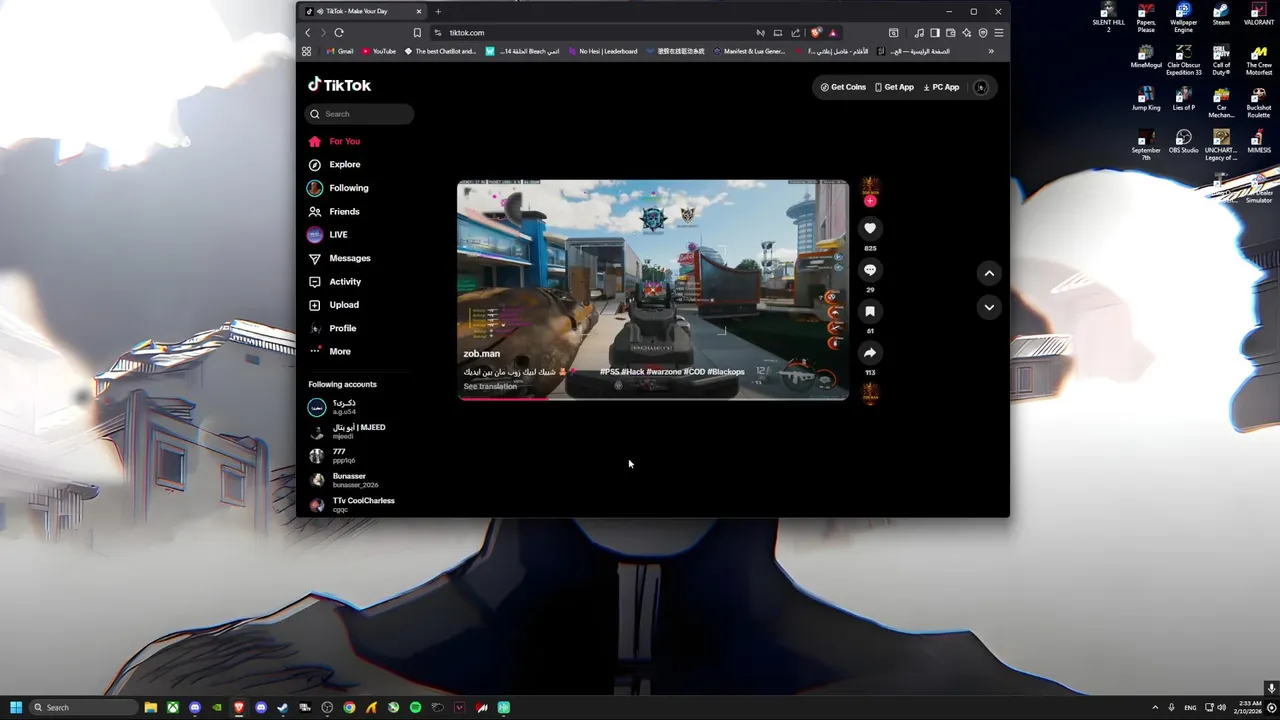
Task: Open the Gmail bookmark
Action: tap(340, 51)
